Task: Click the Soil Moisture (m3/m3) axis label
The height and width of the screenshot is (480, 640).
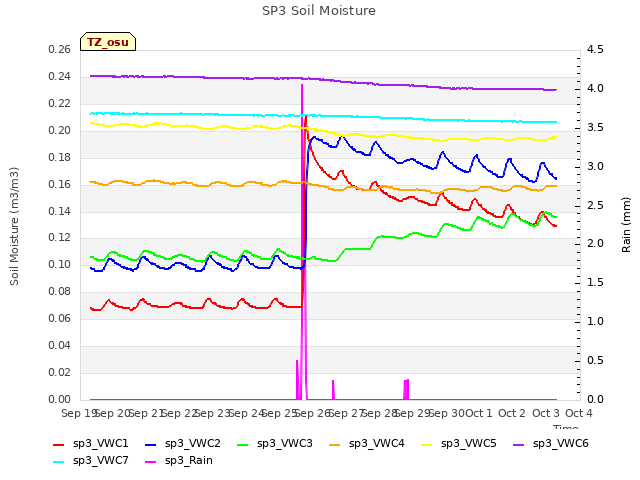Action: tap(14, 226)
